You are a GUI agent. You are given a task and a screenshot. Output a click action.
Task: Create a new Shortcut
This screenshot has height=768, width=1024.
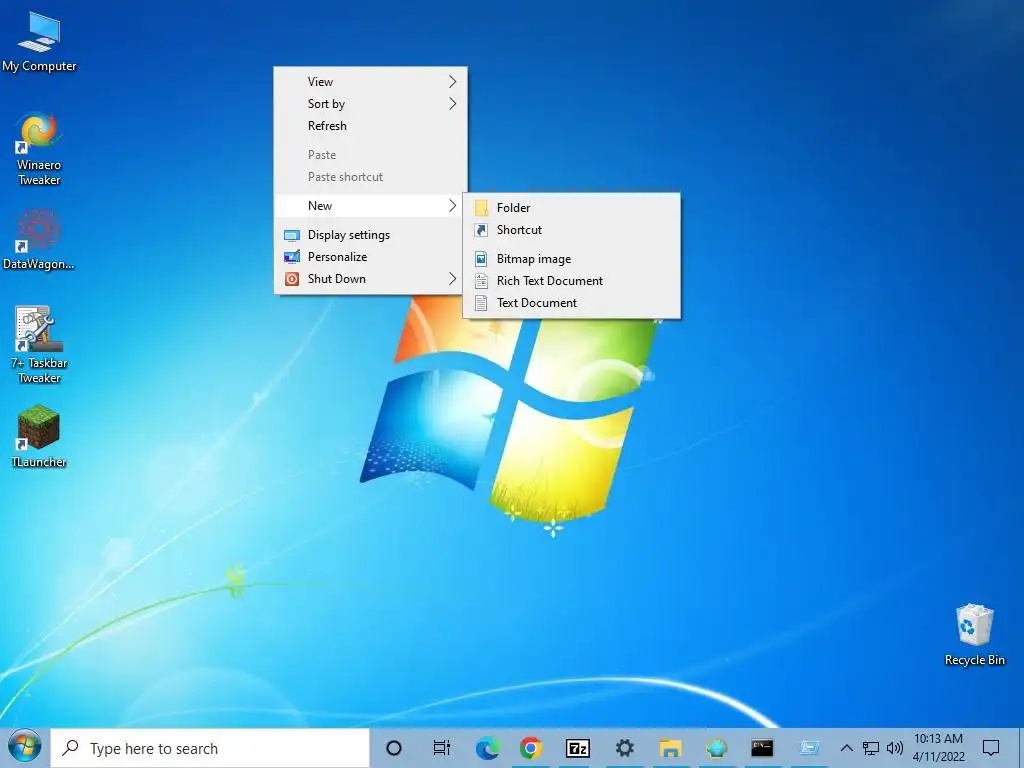pyautogui.click(x=571, y=230)
